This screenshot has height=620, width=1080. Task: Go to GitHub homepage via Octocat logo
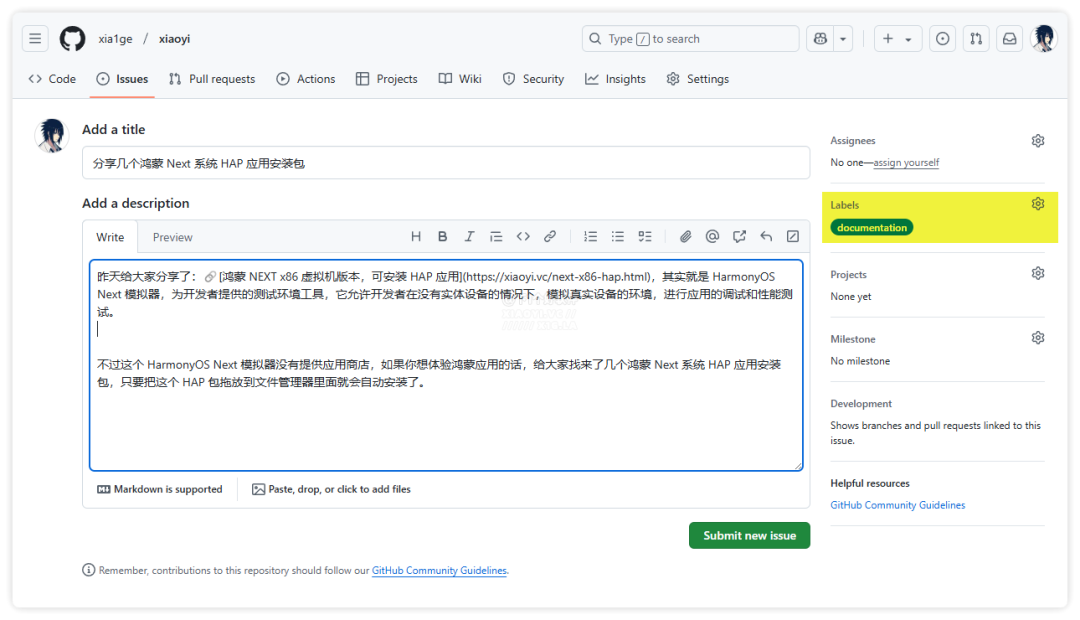(x=72, y=39)
